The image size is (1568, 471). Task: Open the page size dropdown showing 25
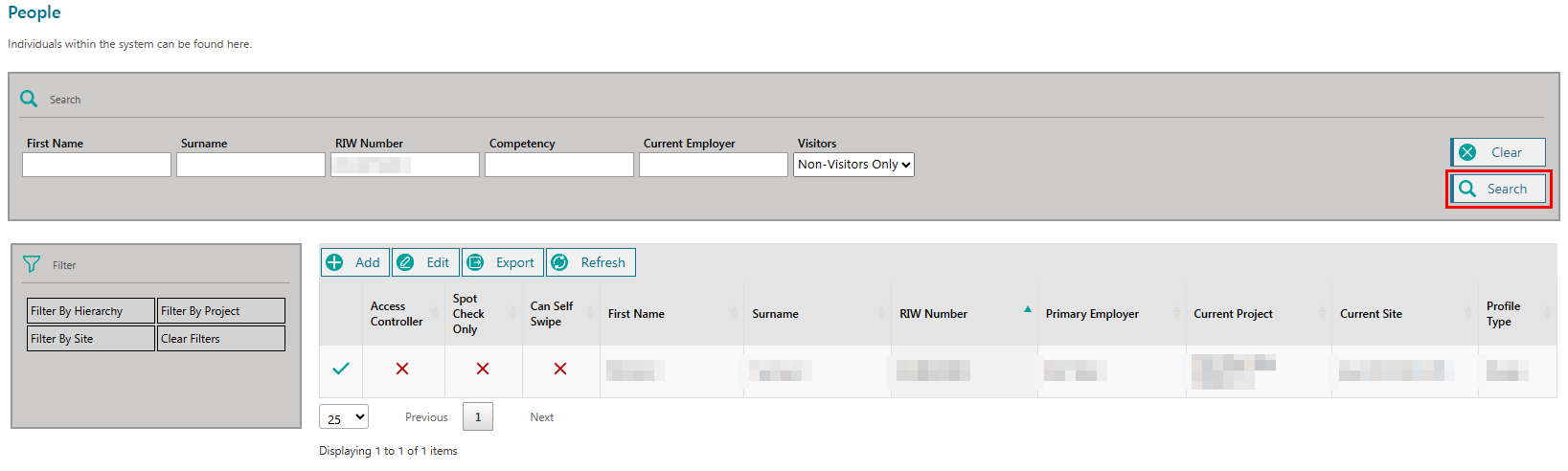point(344,417)
